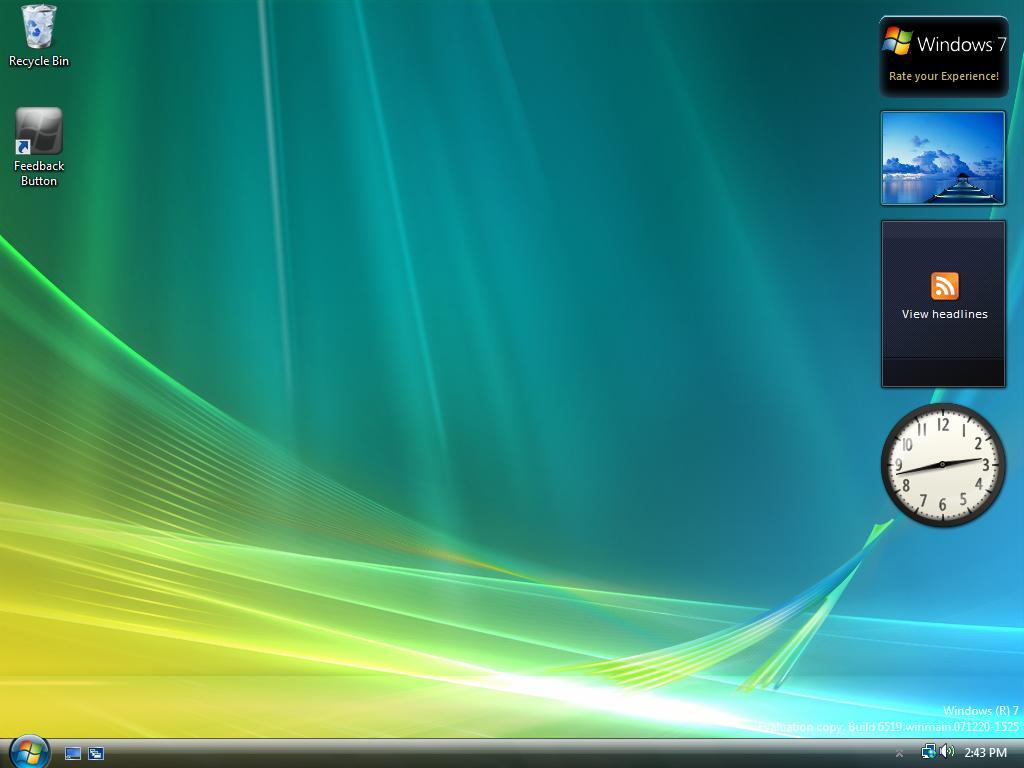Viewport: 1024px width, 768px height.
Task: Click the Rate your Experience! link
Action: click(x=943, y=76)
